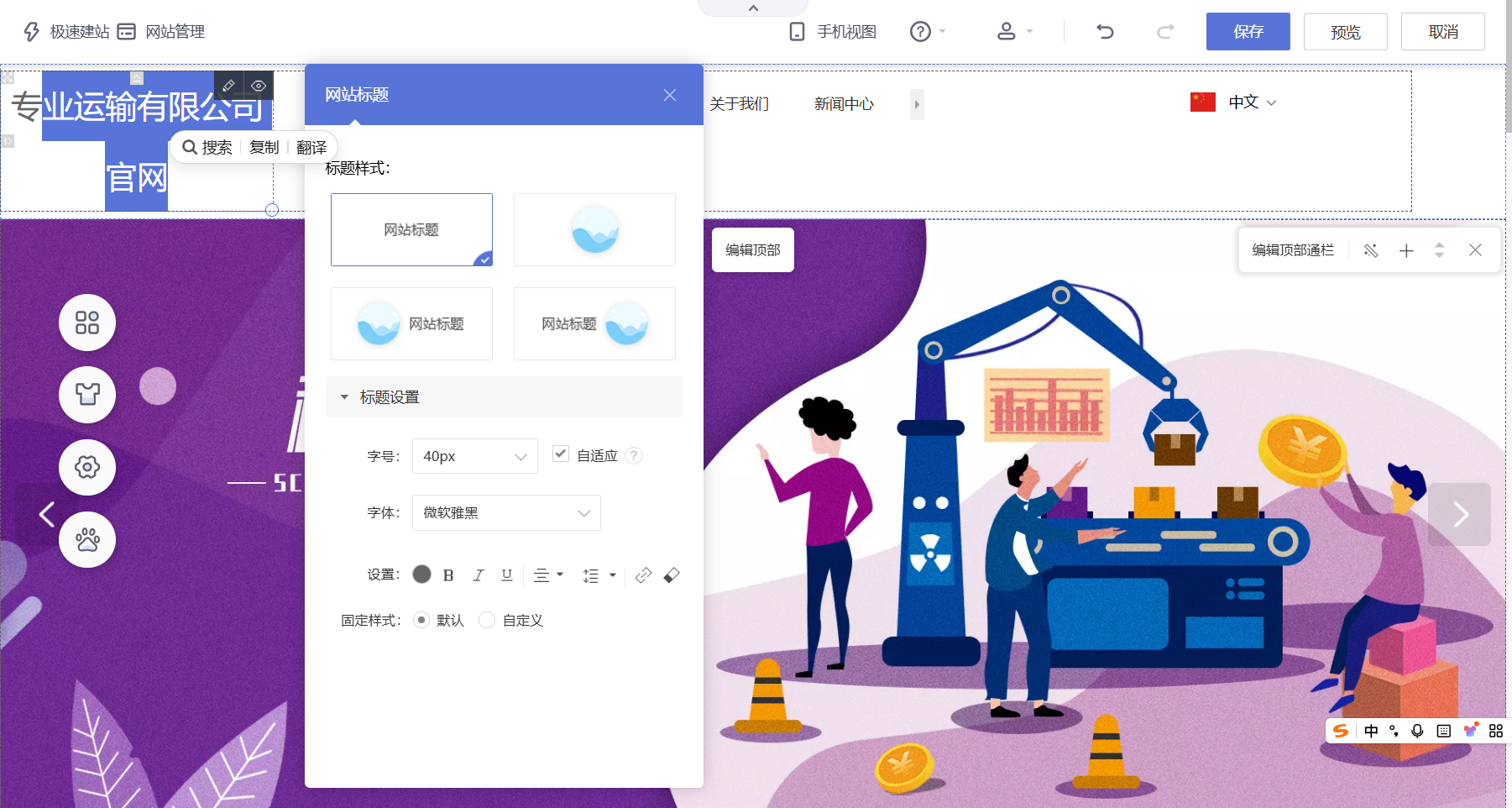The height and width of the screenshot is (808, 1512).
Task: Open the font color swatch in 设置 row
Action: coord(421,575)
